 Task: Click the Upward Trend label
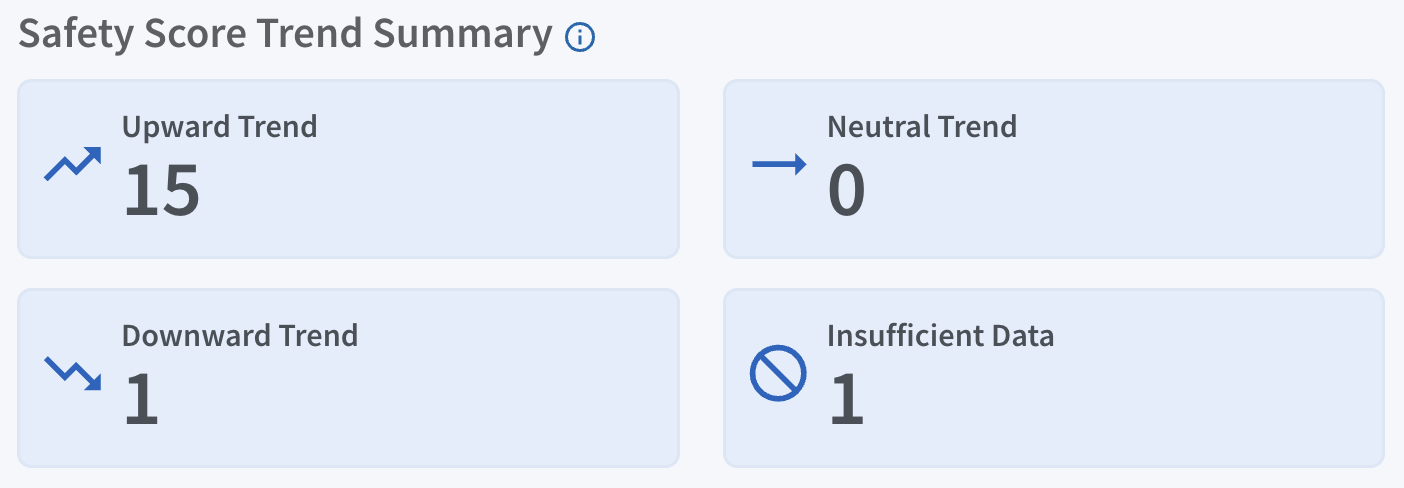pyautogui.click(x=219, y=127)
